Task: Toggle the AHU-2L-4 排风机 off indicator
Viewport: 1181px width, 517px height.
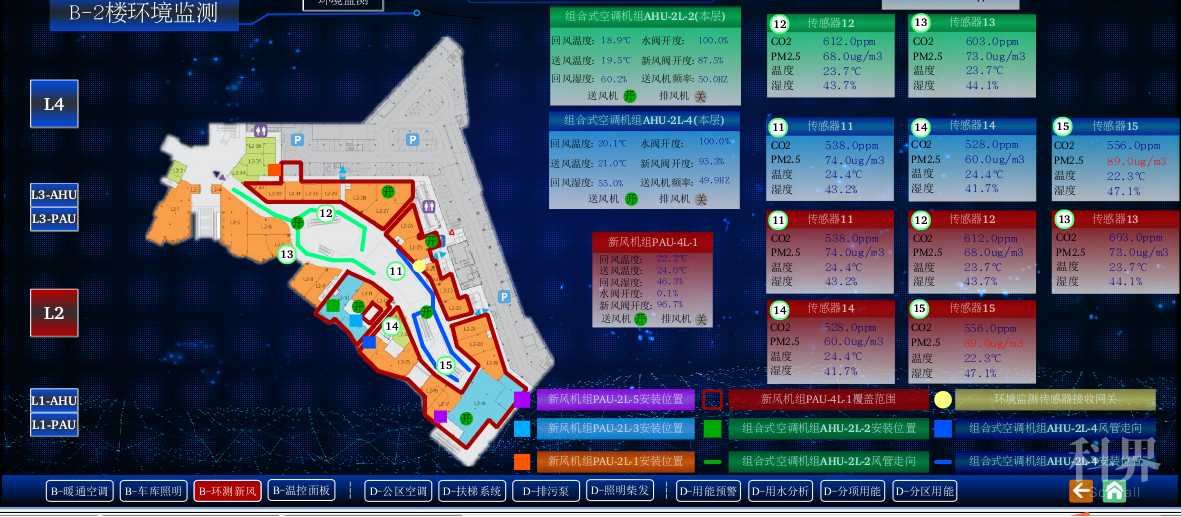Action: (x=700, y=199)
